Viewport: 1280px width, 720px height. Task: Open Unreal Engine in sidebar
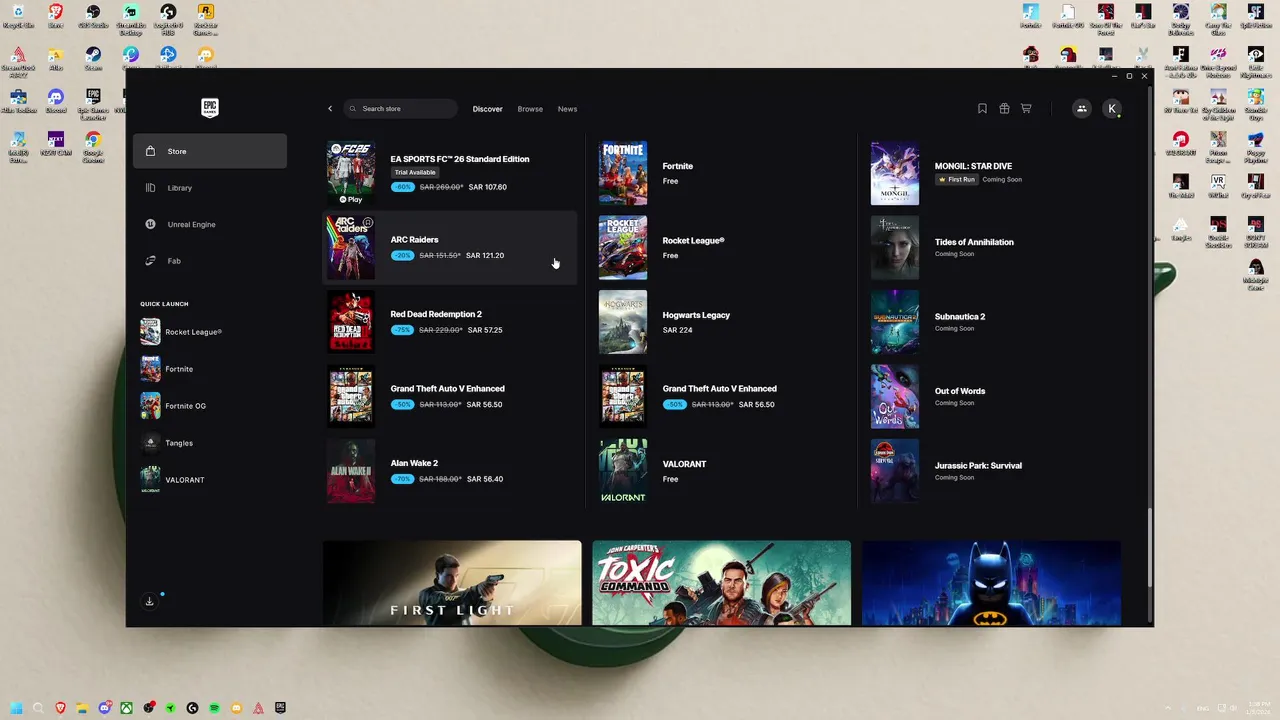point(210,224)
